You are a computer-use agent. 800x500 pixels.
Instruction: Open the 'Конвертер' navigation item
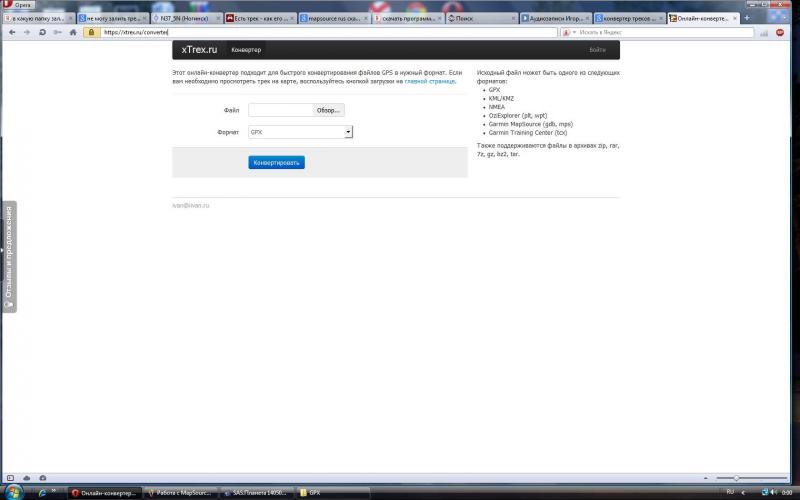pyautogui.click(x=246, y=49)
